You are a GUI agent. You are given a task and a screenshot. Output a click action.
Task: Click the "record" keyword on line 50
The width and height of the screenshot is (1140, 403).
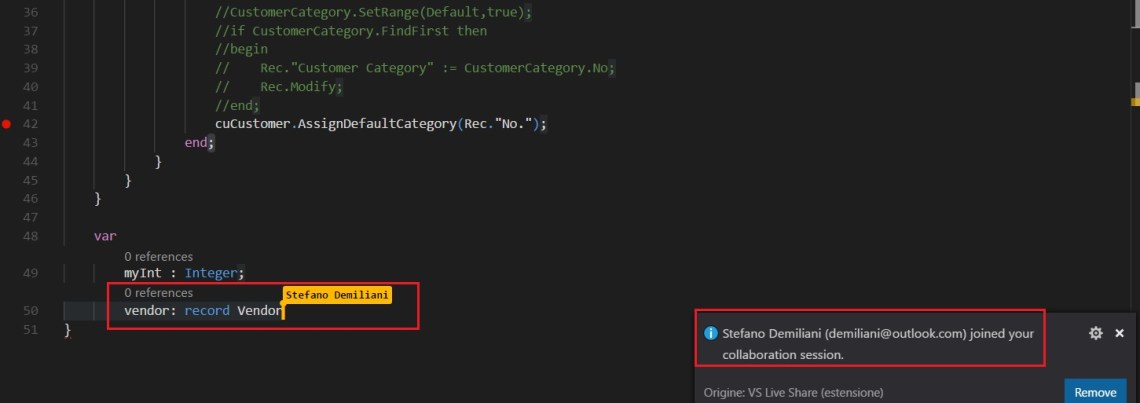(x=207, y=311)
